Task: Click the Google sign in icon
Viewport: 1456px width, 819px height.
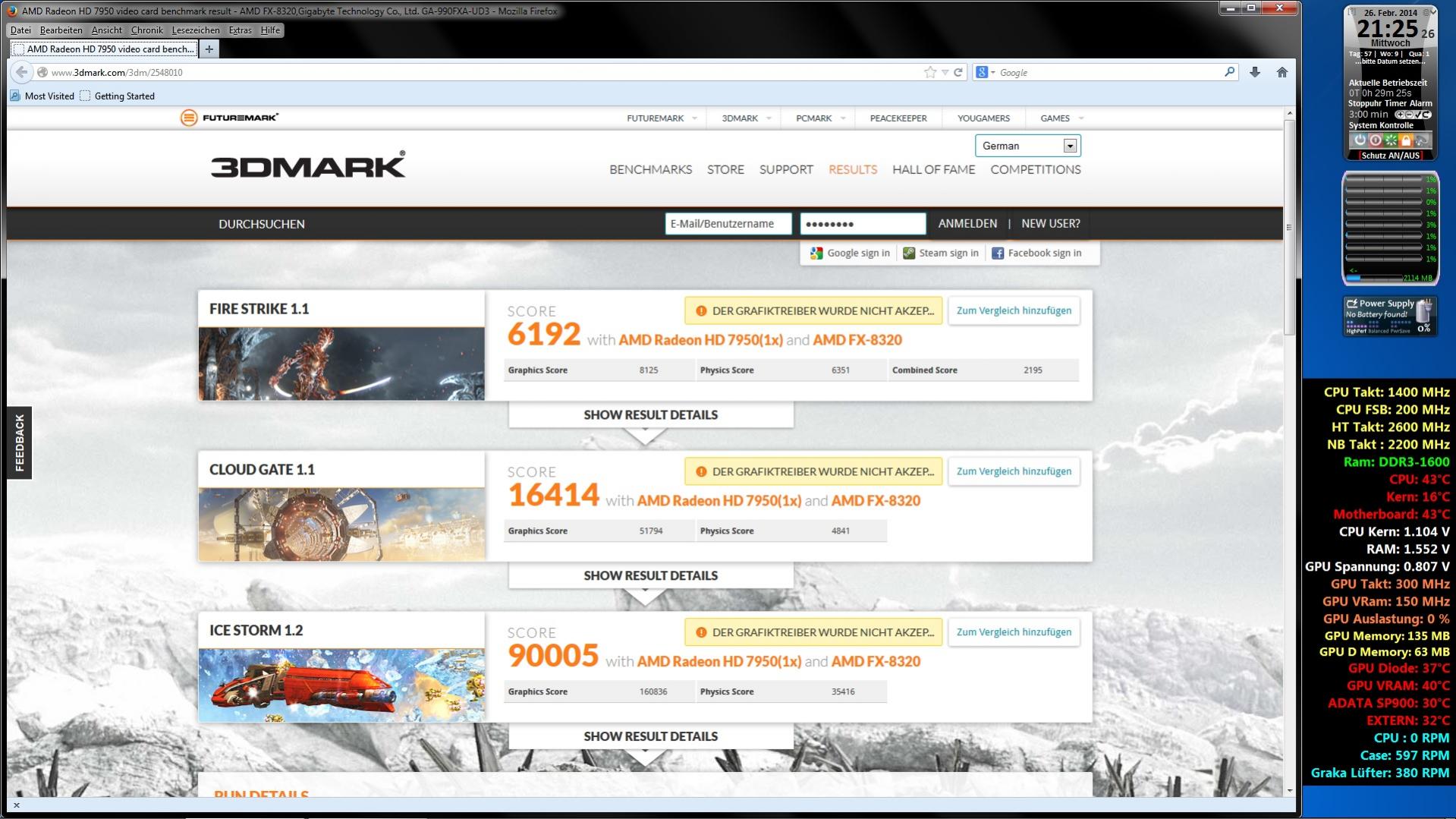Action: [x=816, y=254]
